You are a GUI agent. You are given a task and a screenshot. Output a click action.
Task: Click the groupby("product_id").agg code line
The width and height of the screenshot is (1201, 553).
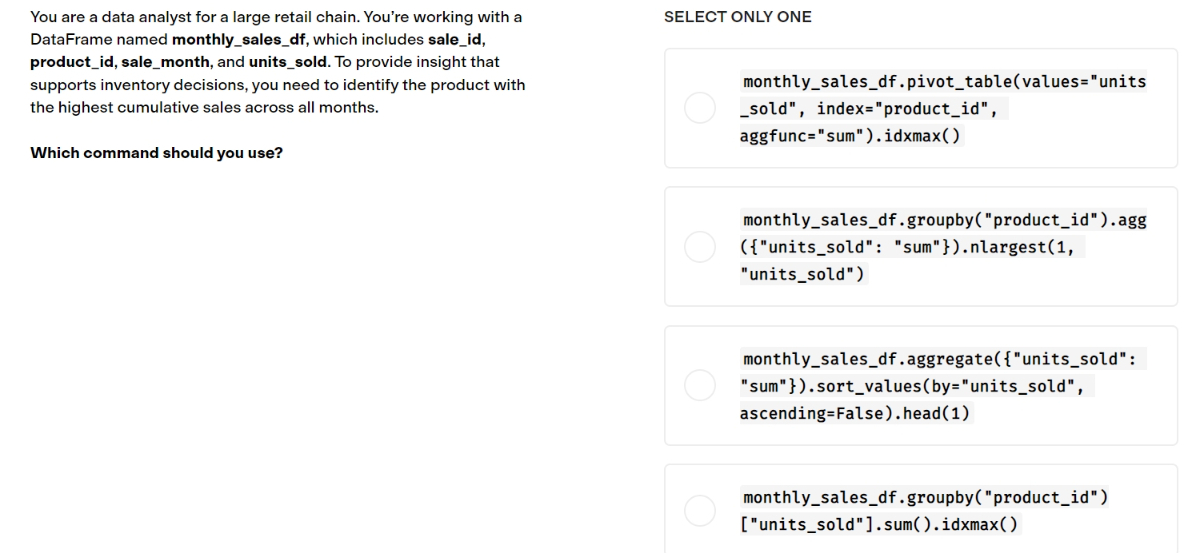point(945,220)
